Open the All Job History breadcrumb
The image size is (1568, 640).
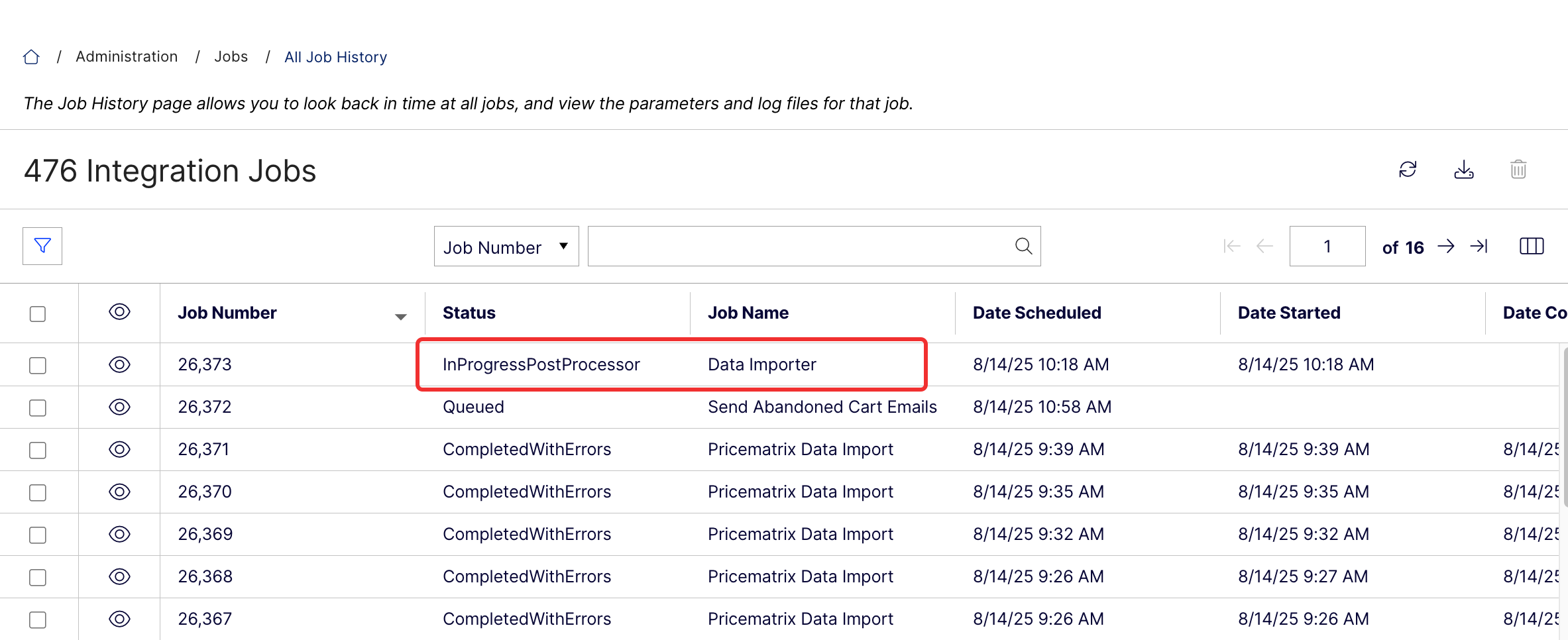[x=335, y=57]
